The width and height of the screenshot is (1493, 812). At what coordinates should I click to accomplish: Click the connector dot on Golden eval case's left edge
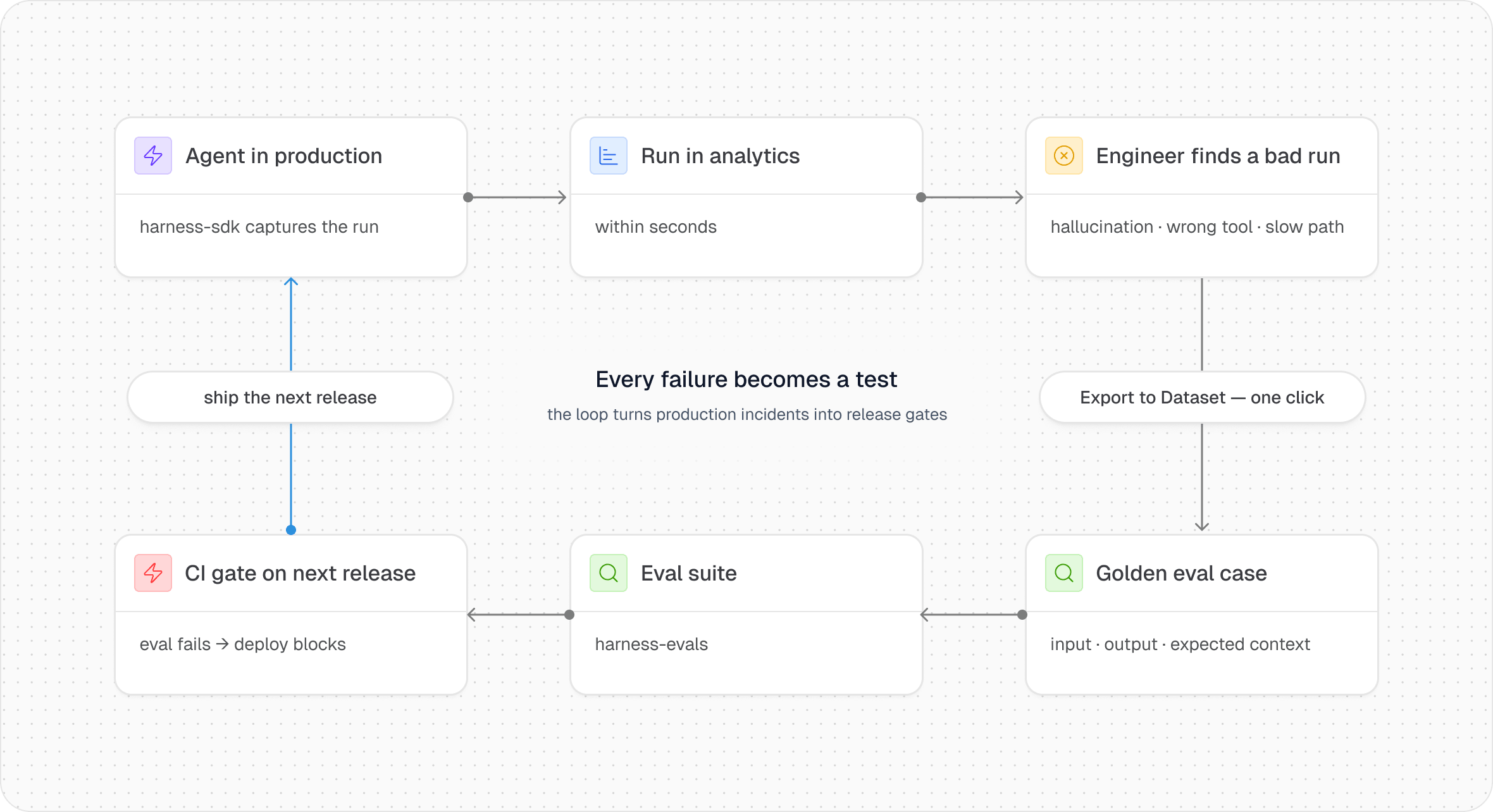pos(1022,615)
